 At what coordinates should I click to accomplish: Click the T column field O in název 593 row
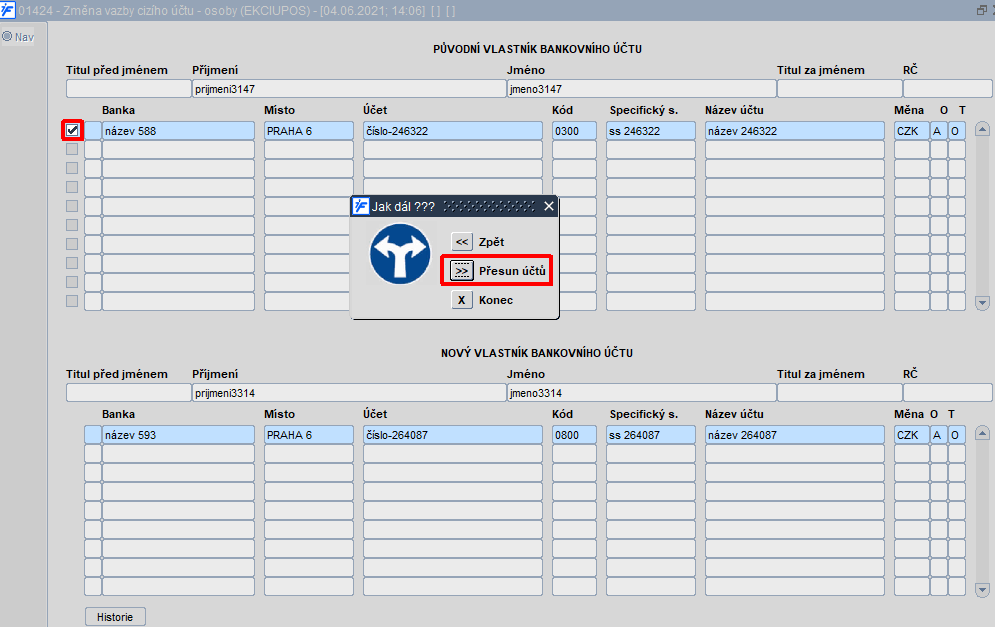[x=956, y=435]
